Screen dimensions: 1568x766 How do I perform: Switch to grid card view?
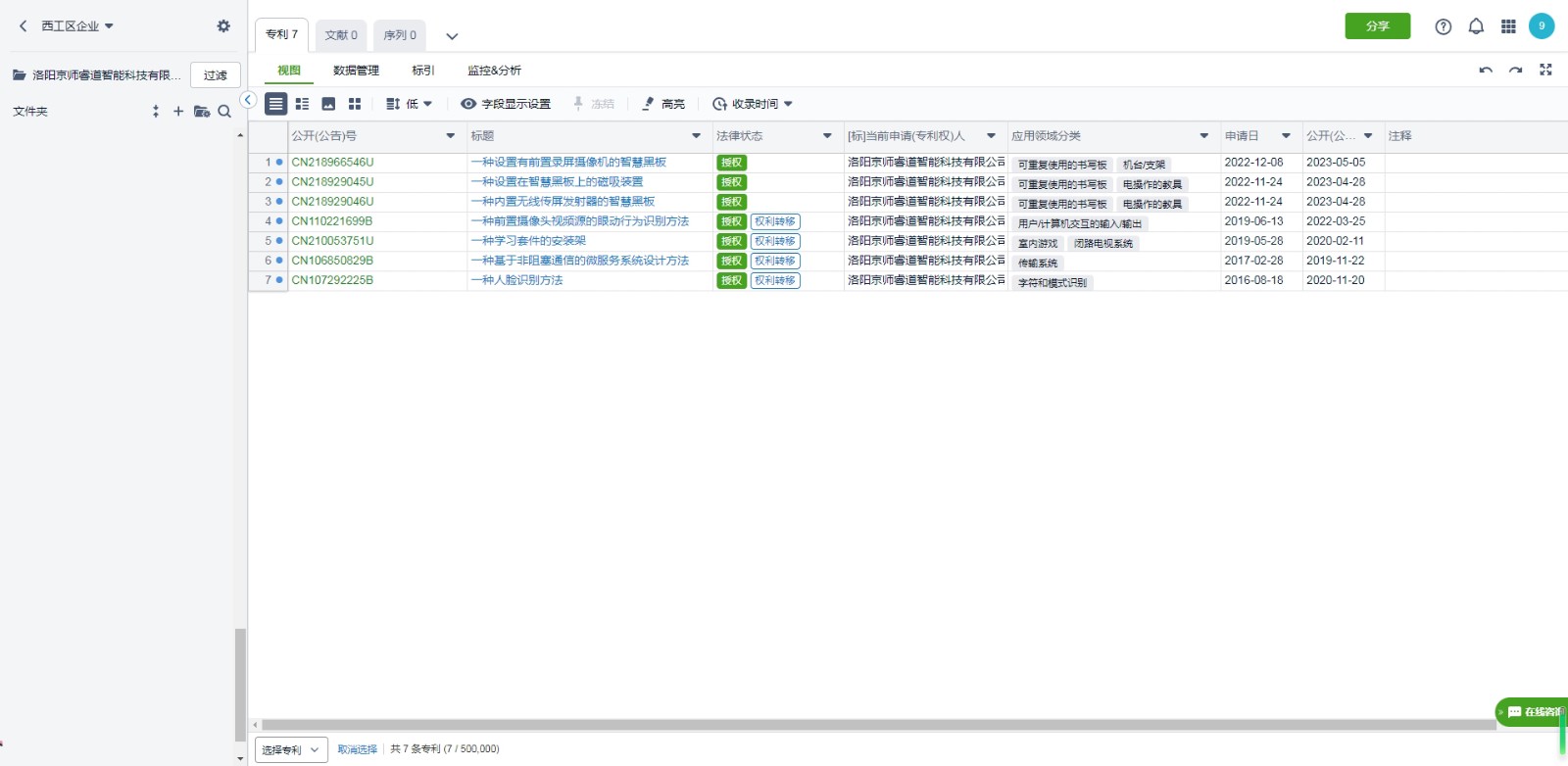coord(355,104)
